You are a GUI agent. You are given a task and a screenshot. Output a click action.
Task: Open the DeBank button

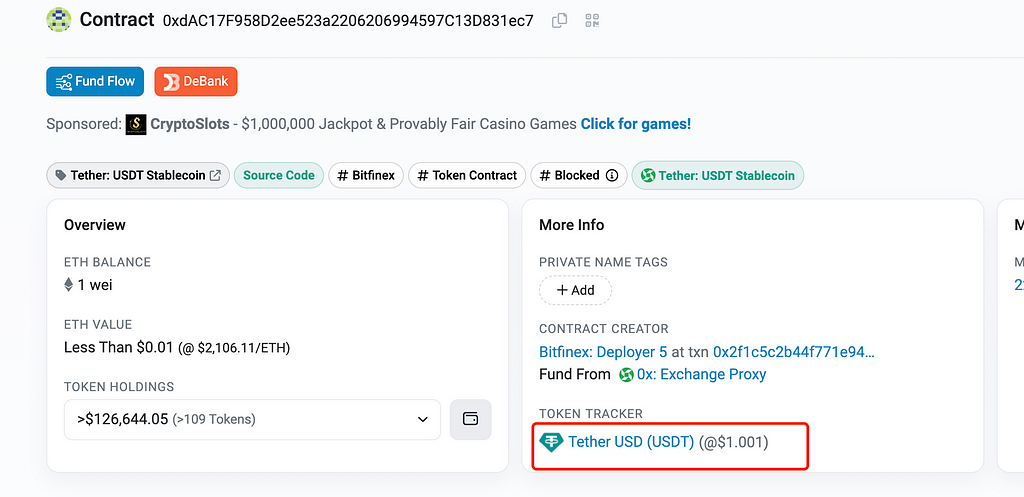(195, 81)
